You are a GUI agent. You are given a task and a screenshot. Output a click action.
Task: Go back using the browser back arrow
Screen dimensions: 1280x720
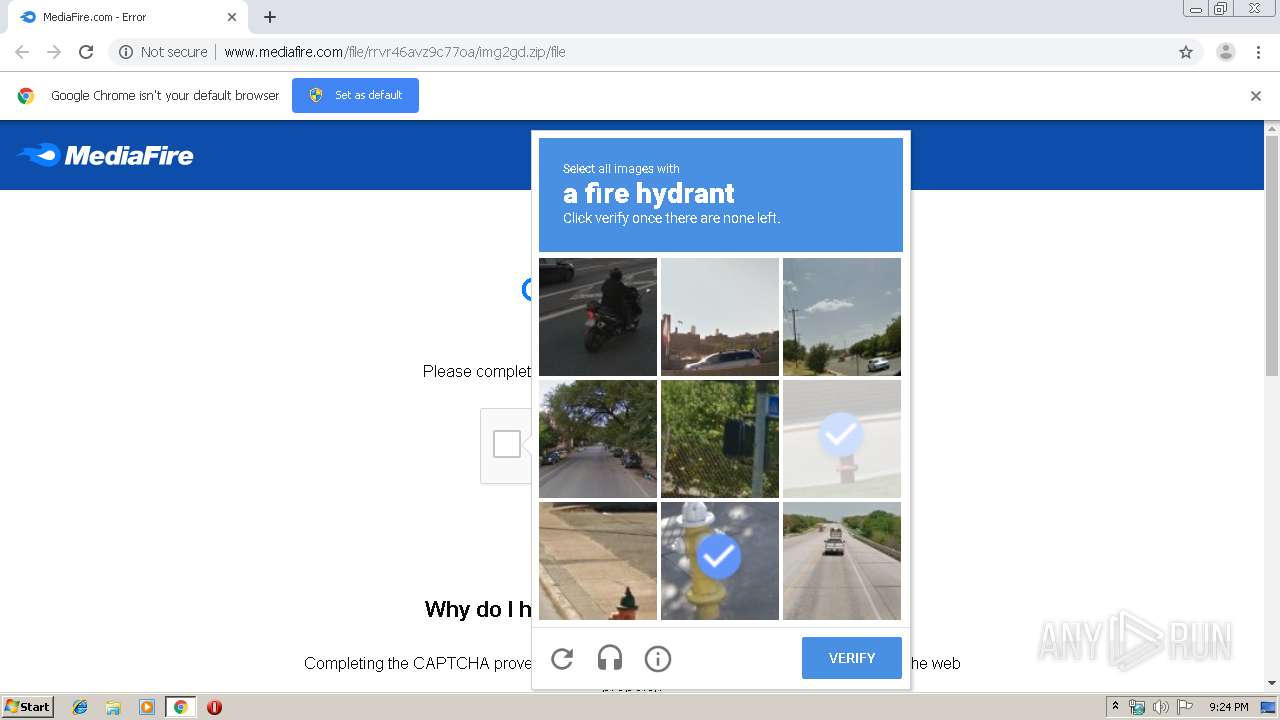[x=22, y=52]
